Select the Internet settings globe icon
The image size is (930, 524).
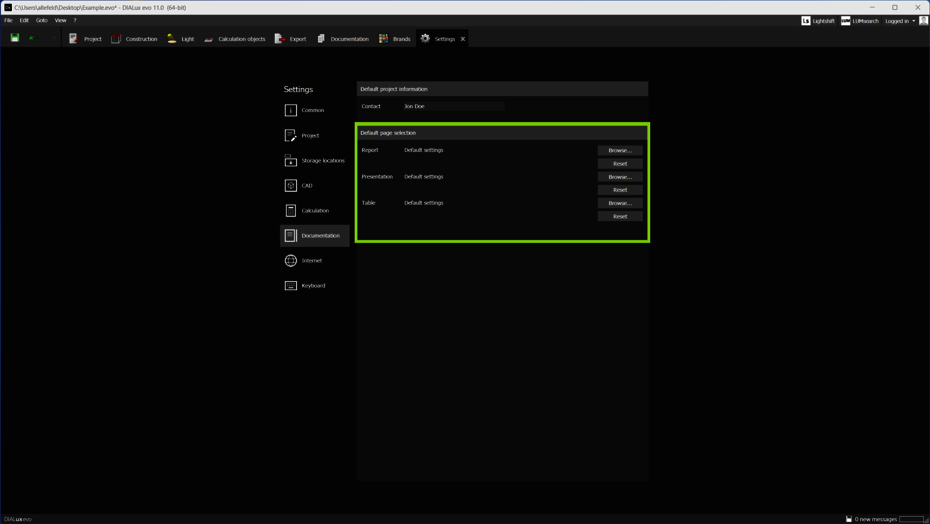(291, 260)
